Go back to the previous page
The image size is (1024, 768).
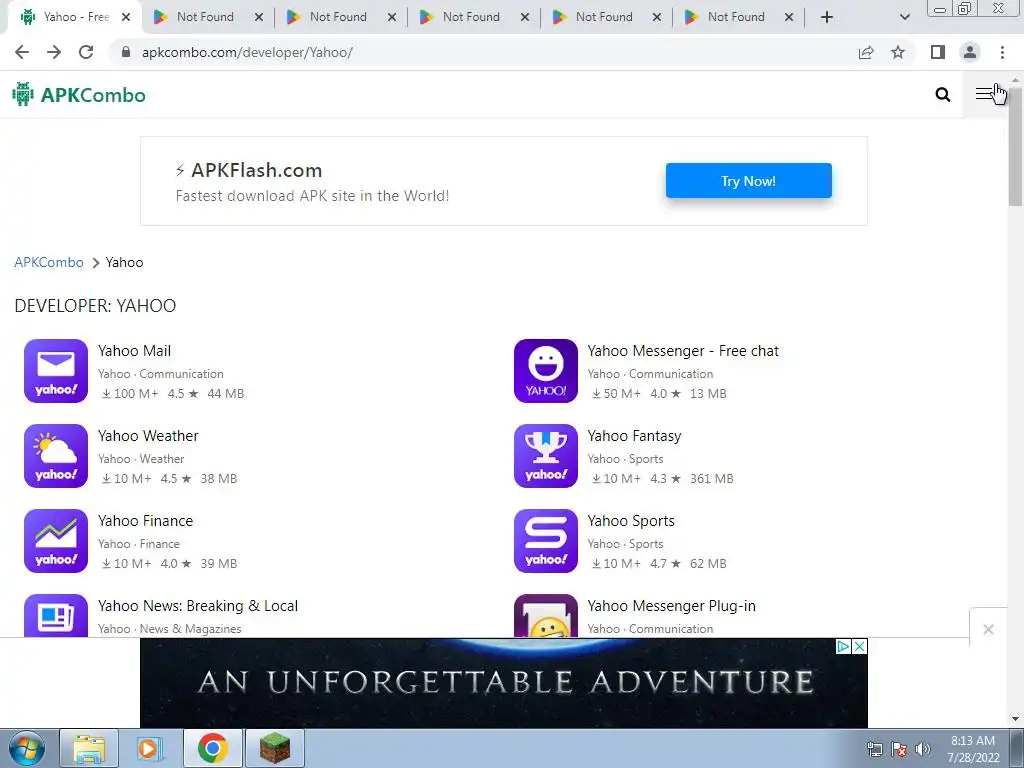(x=22, y=52)
